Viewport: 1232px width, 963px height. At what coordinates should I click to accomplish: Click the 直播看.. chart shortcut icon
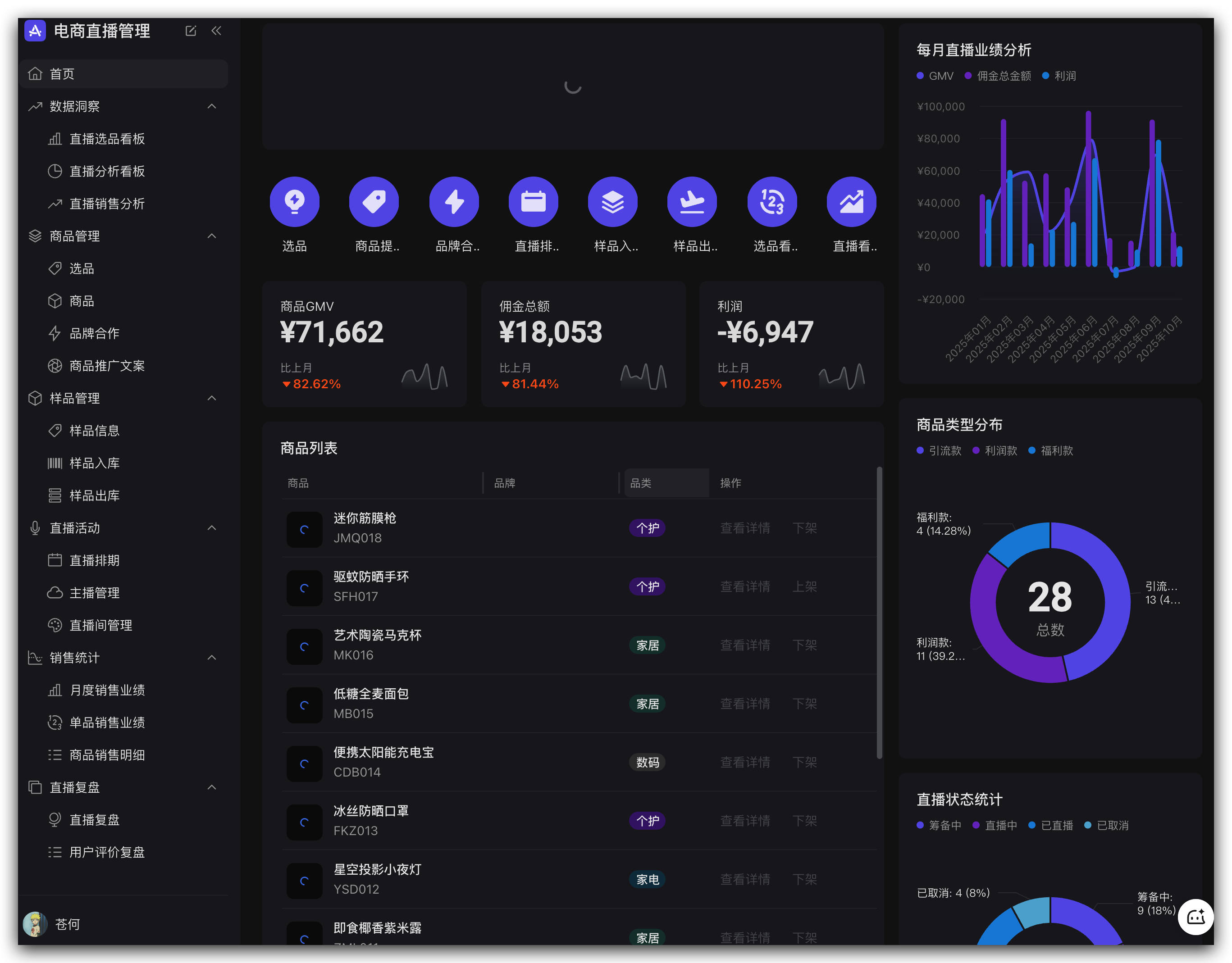[851, 201]
